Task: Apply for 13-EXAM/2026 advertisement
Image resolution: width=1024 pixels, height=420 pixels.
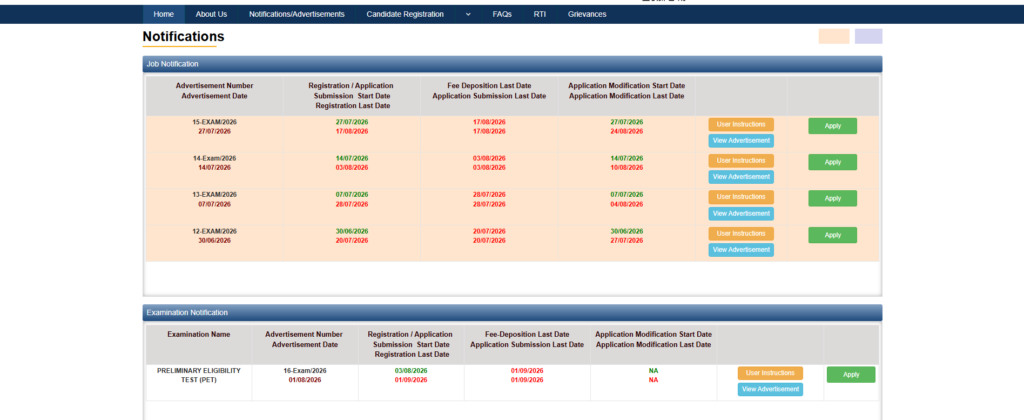Action: point(833,199)
